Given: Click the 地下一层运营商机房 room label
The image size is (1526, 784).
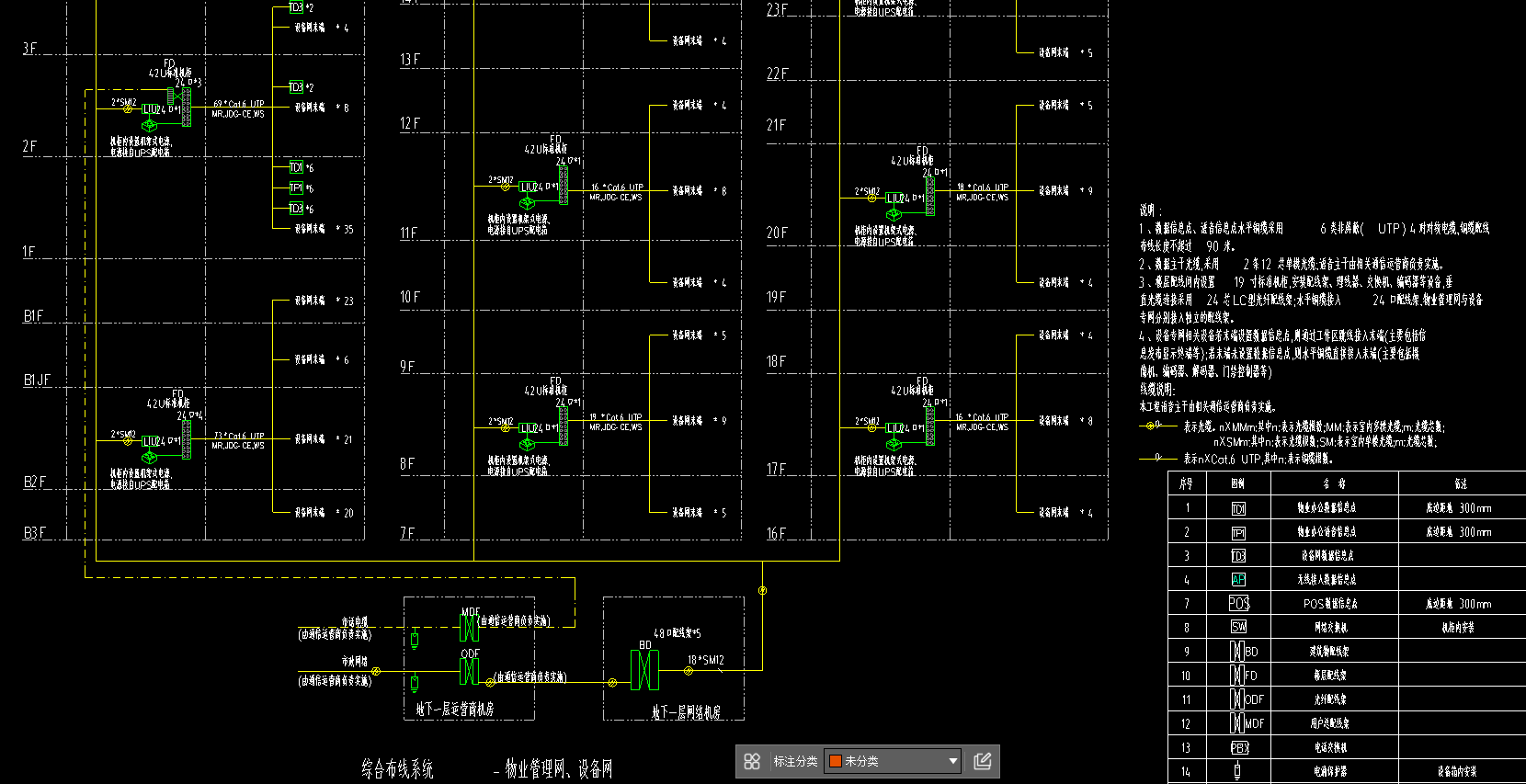Looking at the screenshot, I should (455, 709).
